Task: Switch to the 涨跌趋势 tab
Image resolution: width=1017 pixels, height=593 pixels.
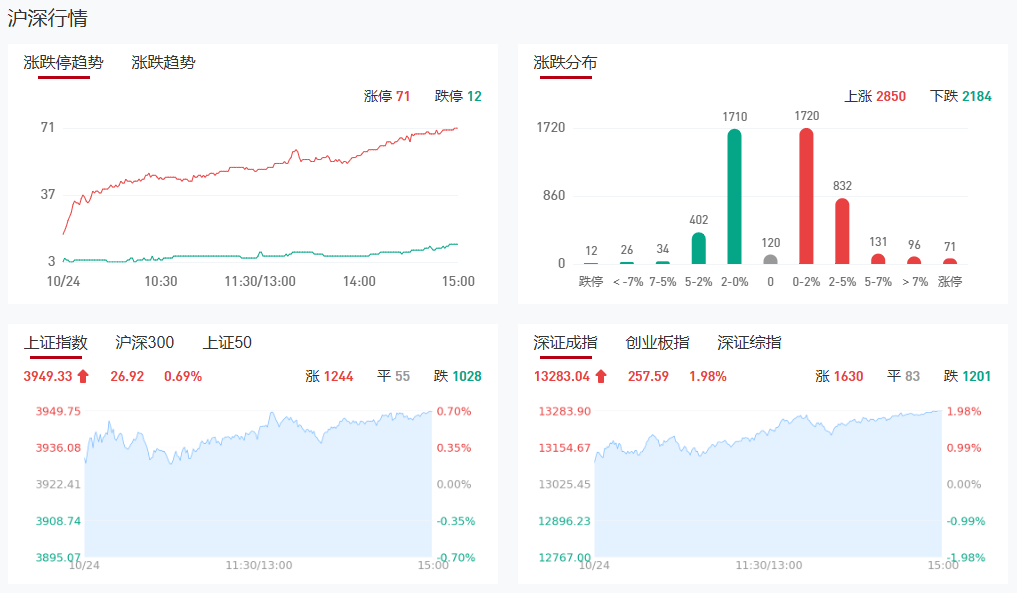Action: tap(163, 63)
